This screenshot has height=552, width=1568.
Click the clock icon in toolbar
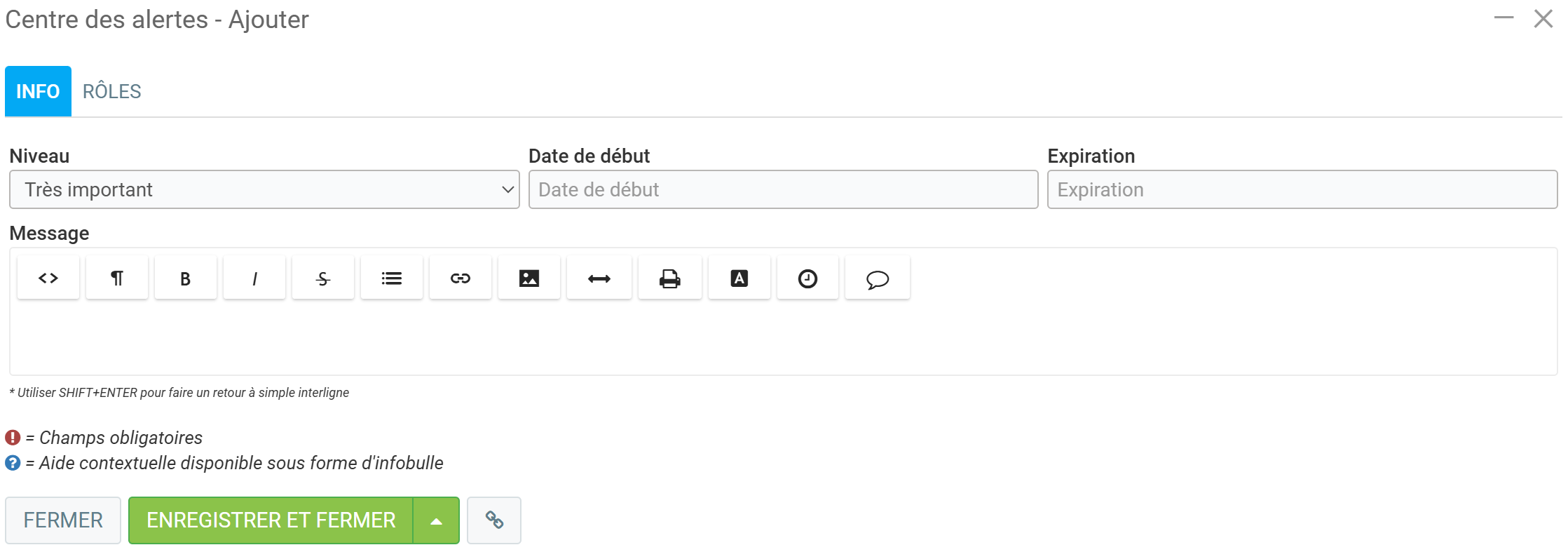(x=808, y=278)
